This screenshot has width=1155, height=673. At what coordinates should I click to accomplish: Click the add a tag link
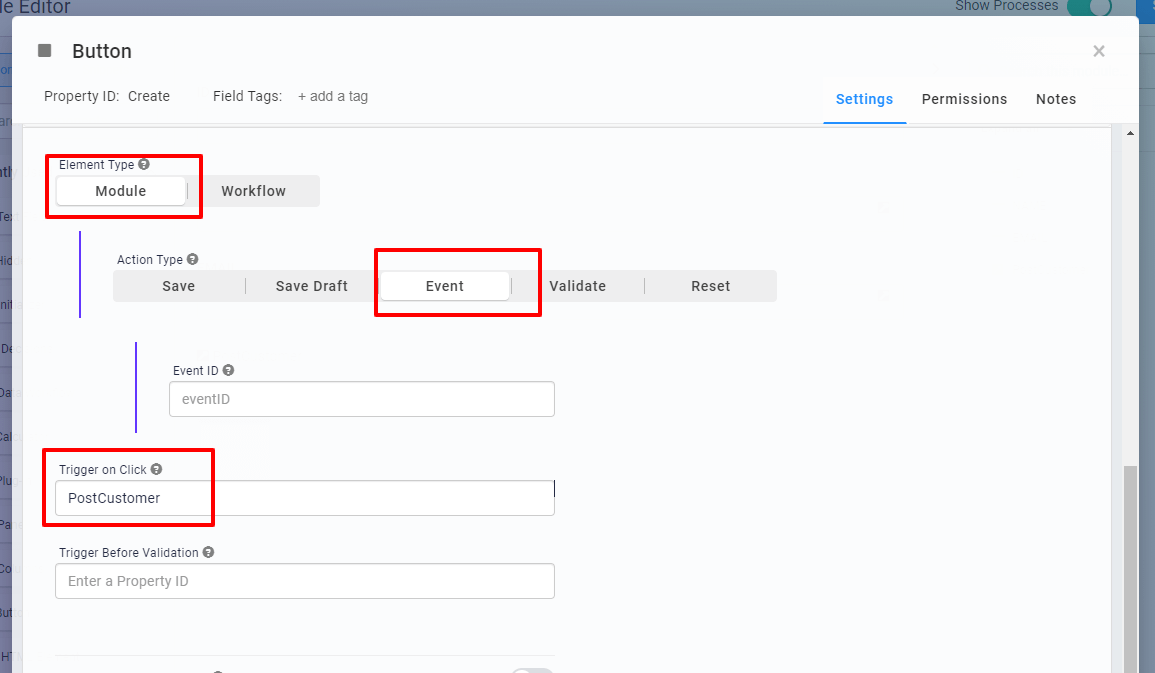(x=333, y=96)
